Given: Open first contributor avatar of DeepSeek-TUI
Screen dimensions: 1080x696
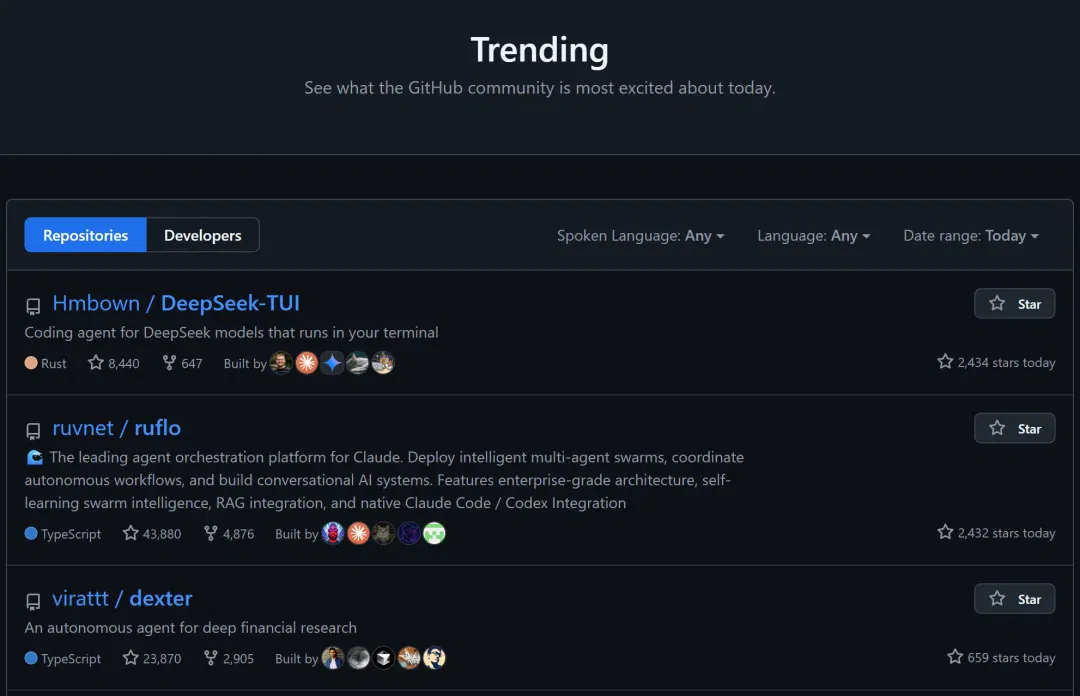Looking at the screenshot, I should [x=281, y=362].
